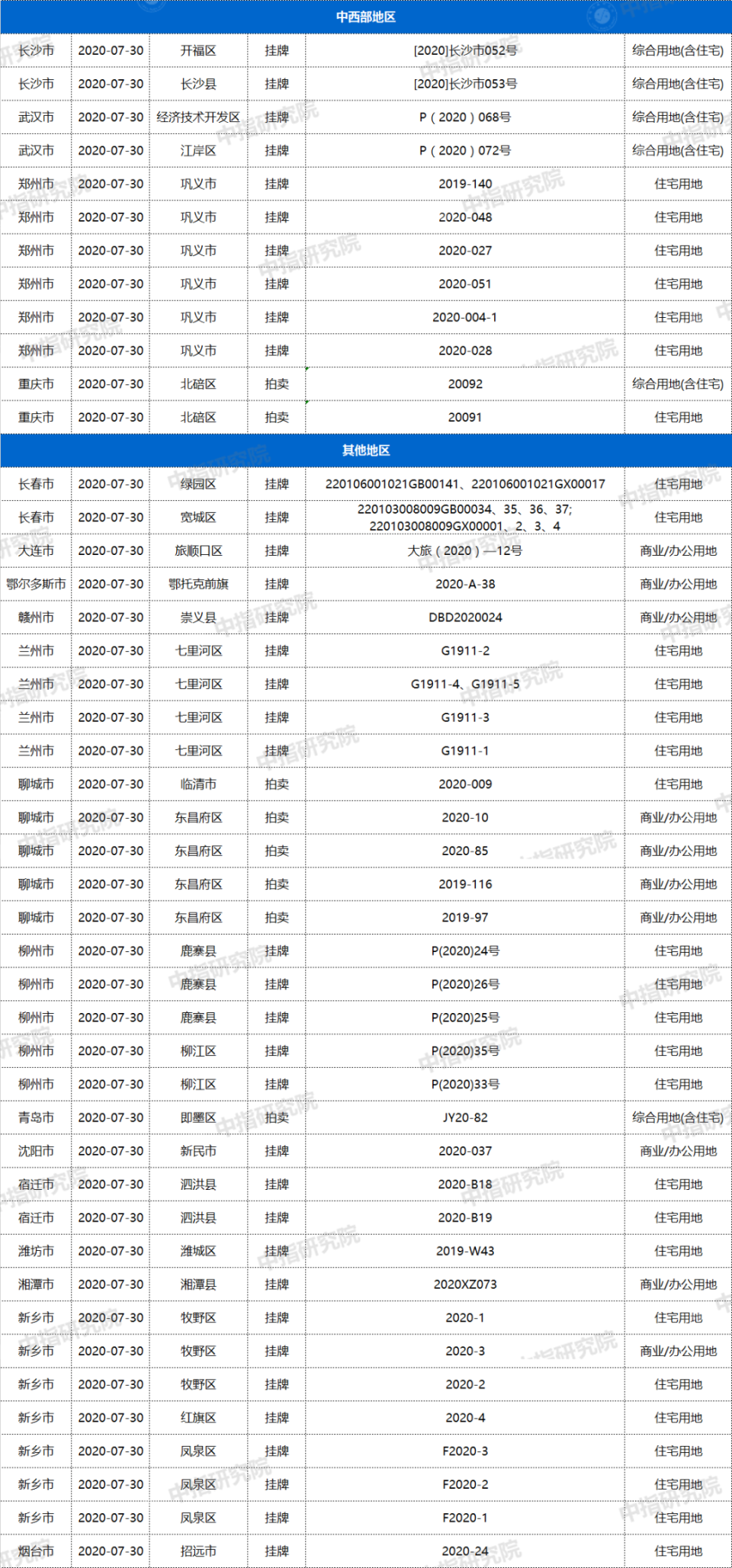Viewport: 732px width, 1568px height.
Task: Click plot number 2020-027
Action: click(465, 251)
